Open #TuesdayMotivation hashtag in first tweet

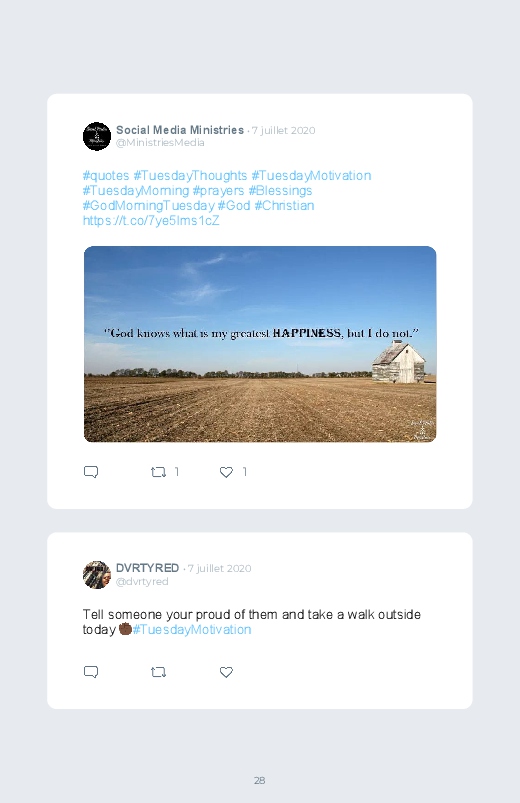[x=311, y=176]
